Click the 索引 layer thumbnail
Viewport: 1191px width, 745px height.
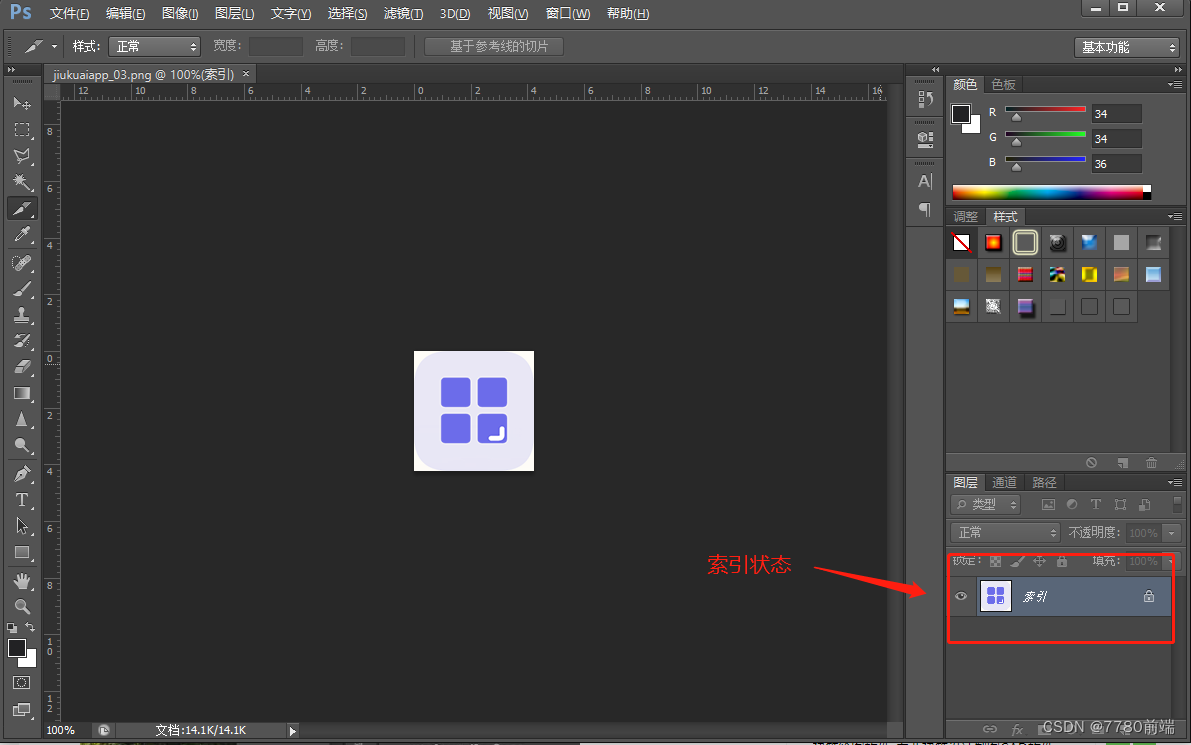(996, 596)
